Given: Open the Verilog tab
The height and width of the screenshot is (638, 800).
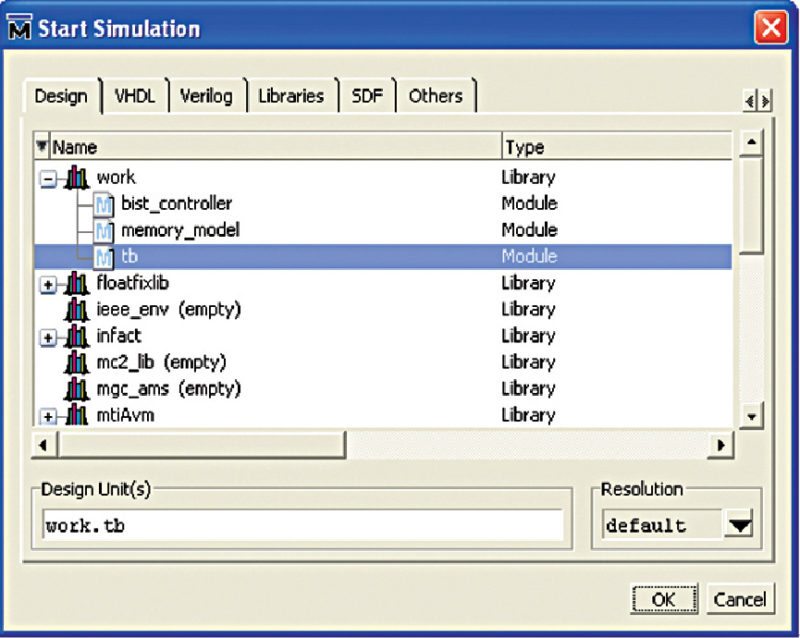Looking at the screenshot, I should pyautogui.click(x=207, y=97).
